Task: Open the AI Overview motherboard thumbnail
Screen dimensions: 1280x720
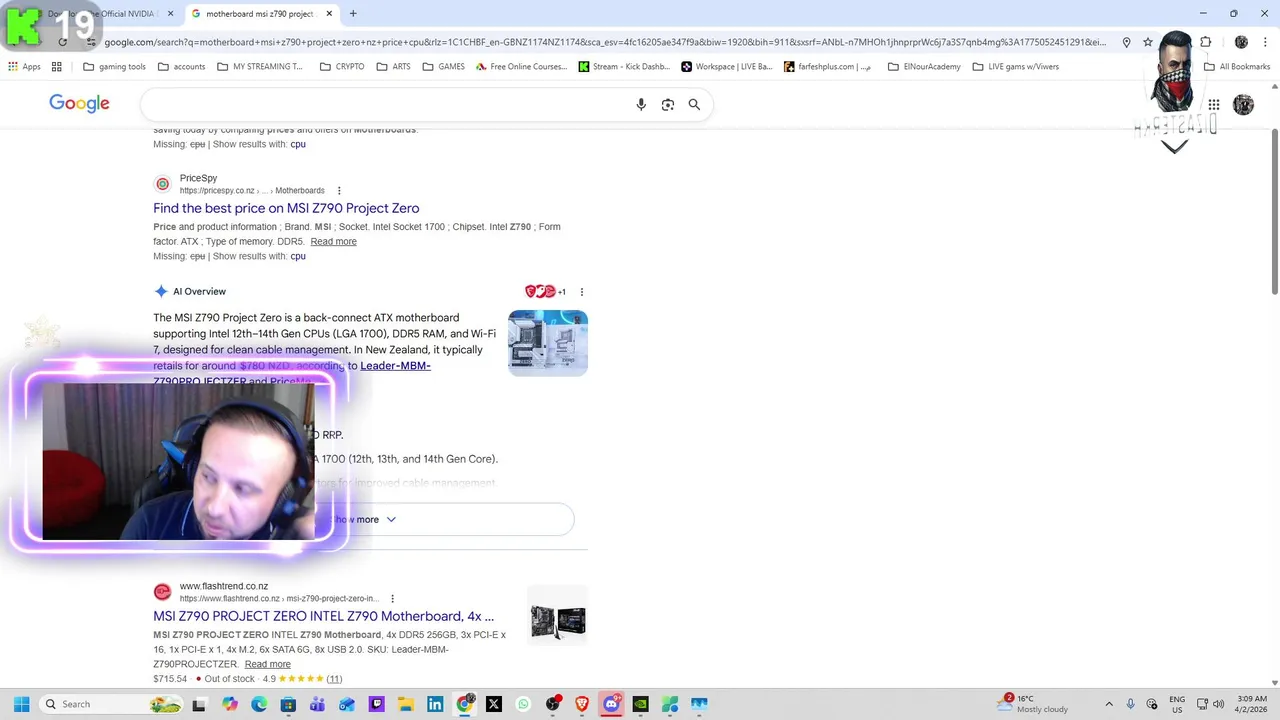Action: tap(548, 343)
